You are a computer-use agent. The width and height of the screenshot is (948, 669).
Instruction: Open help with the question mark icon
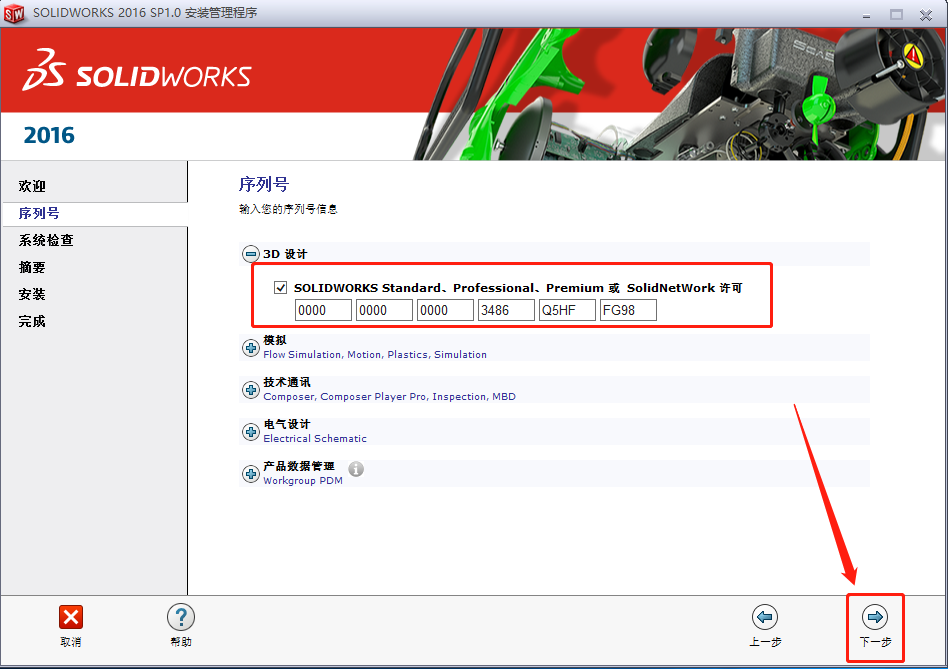click(x=181, y=617)
